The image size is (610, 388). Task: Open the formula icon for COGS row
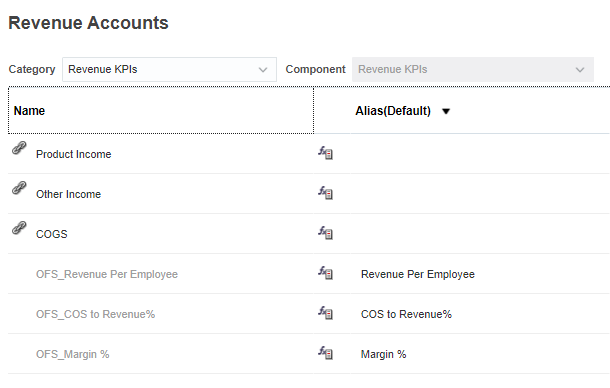coord(325,233)
